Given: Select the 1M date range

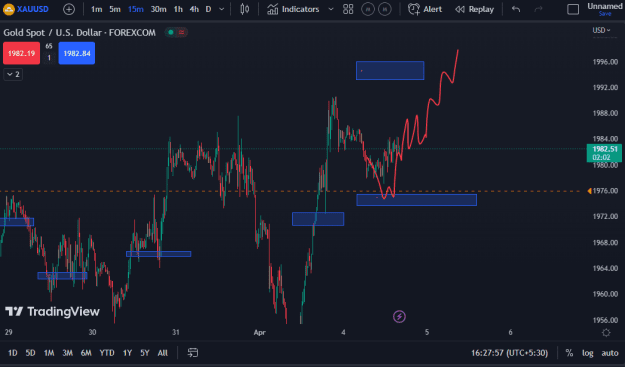Looking at the screenshot, I should (x=49, y=353).
